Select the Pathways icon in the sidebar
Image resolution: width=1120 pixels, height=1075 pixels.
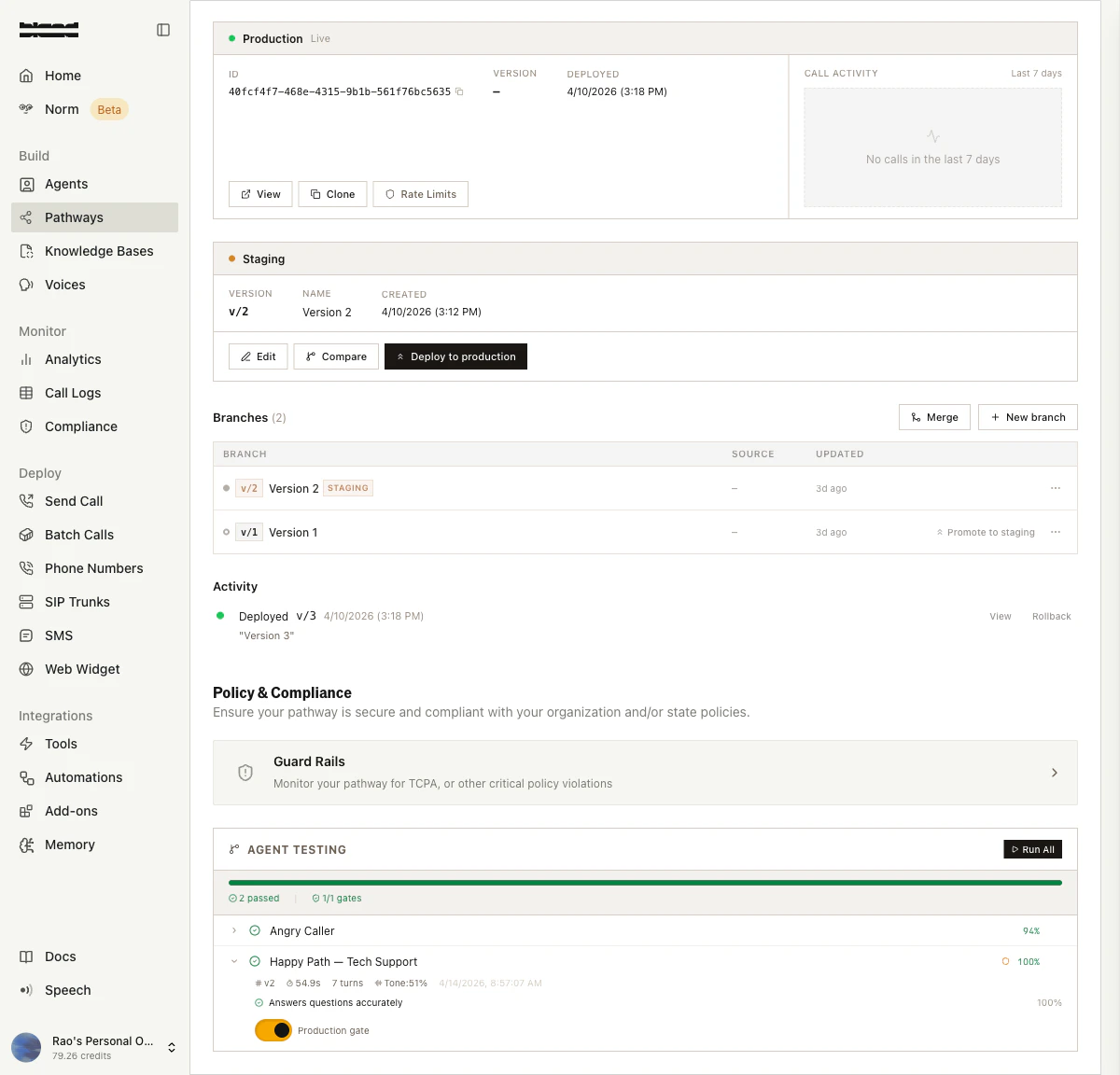pyautogui.click(x=26, y=217)
